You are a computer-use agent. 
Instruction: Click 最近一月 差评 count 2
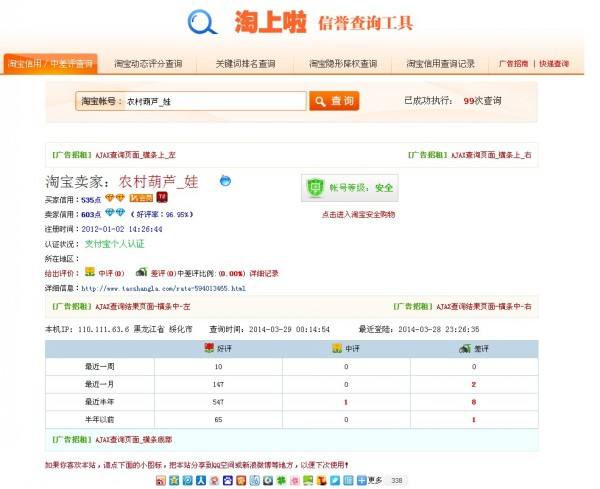pyautogui.click(x=474, y=384)
